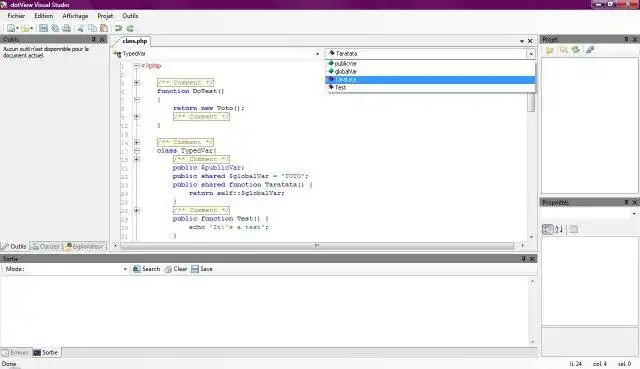Select the class.php document tab
Screen dimensions: 640x369
pos(134,41)
